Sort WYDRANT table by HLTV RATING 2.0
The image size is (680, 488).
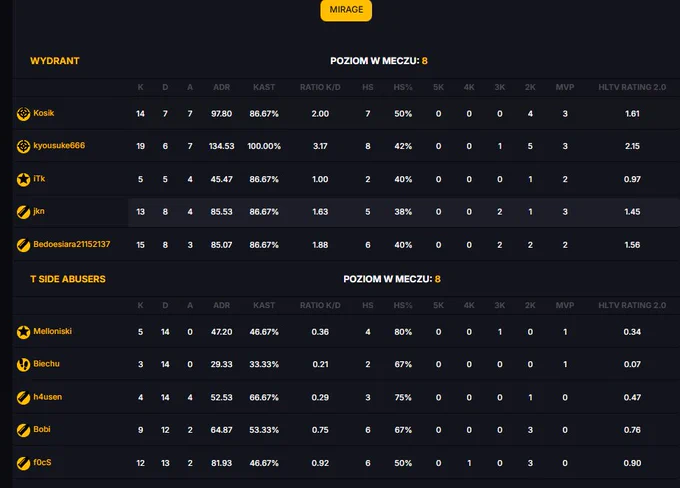(x=632, y=87)
